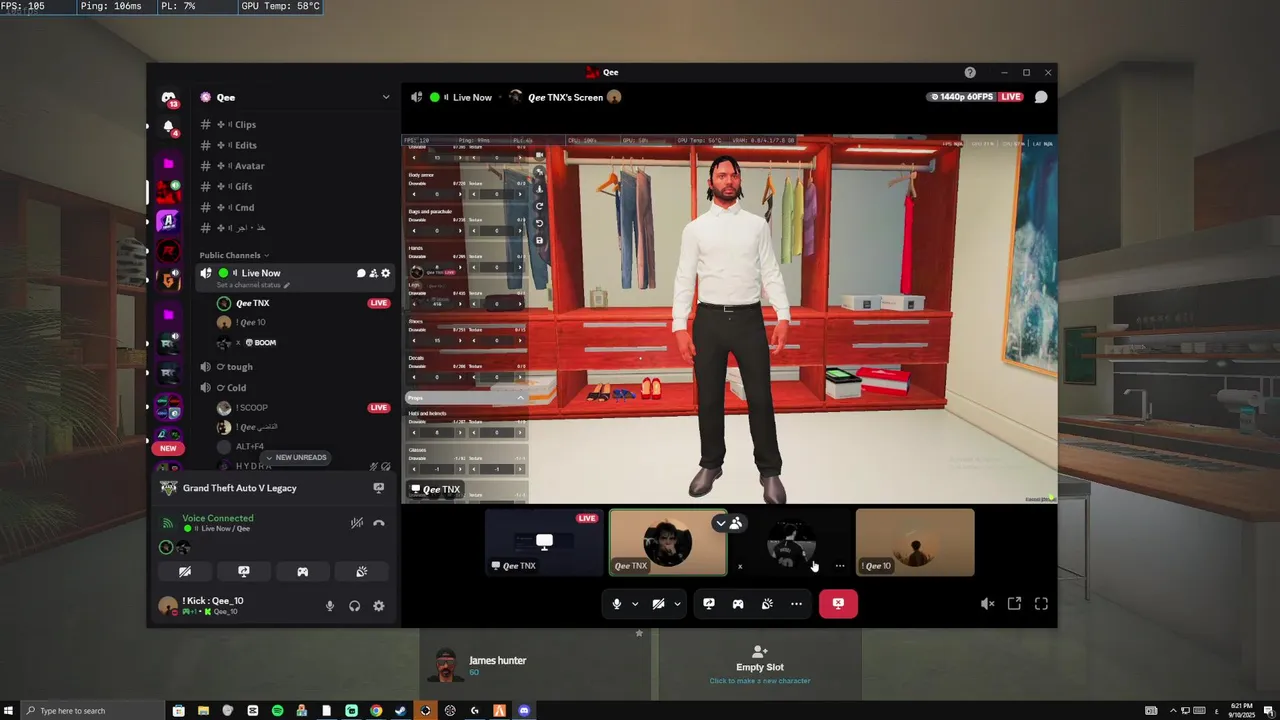Click Empty Slot to make new character
This screenshot has width=1280, height=720.
pyautogui.click(x=760, y=664)
